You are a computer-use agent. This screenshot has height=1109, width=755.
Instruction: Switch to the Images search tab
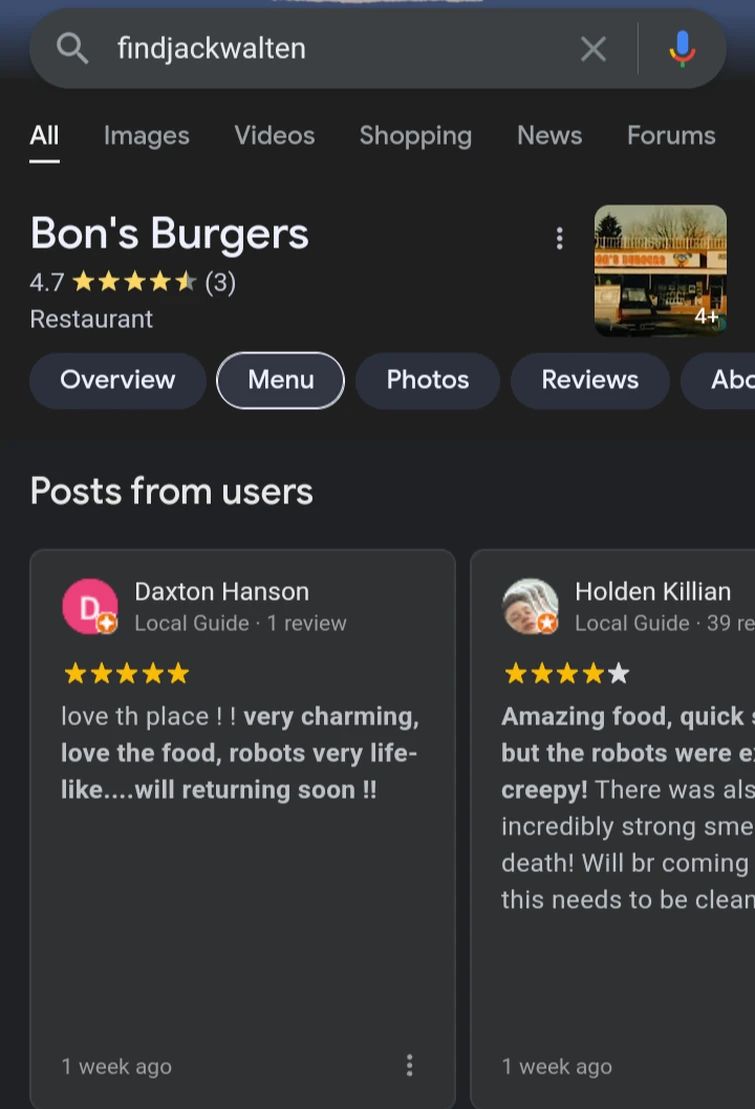[x=146, y=135]
